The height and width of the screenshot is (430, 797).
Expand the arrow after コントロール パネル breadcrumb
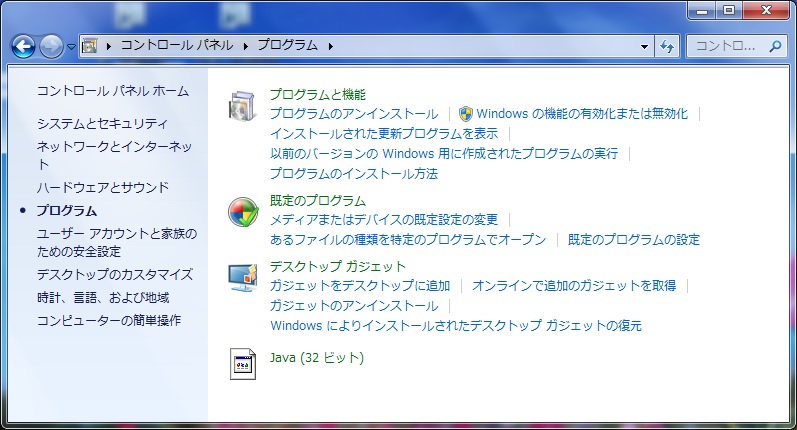(x=246, y=46)
